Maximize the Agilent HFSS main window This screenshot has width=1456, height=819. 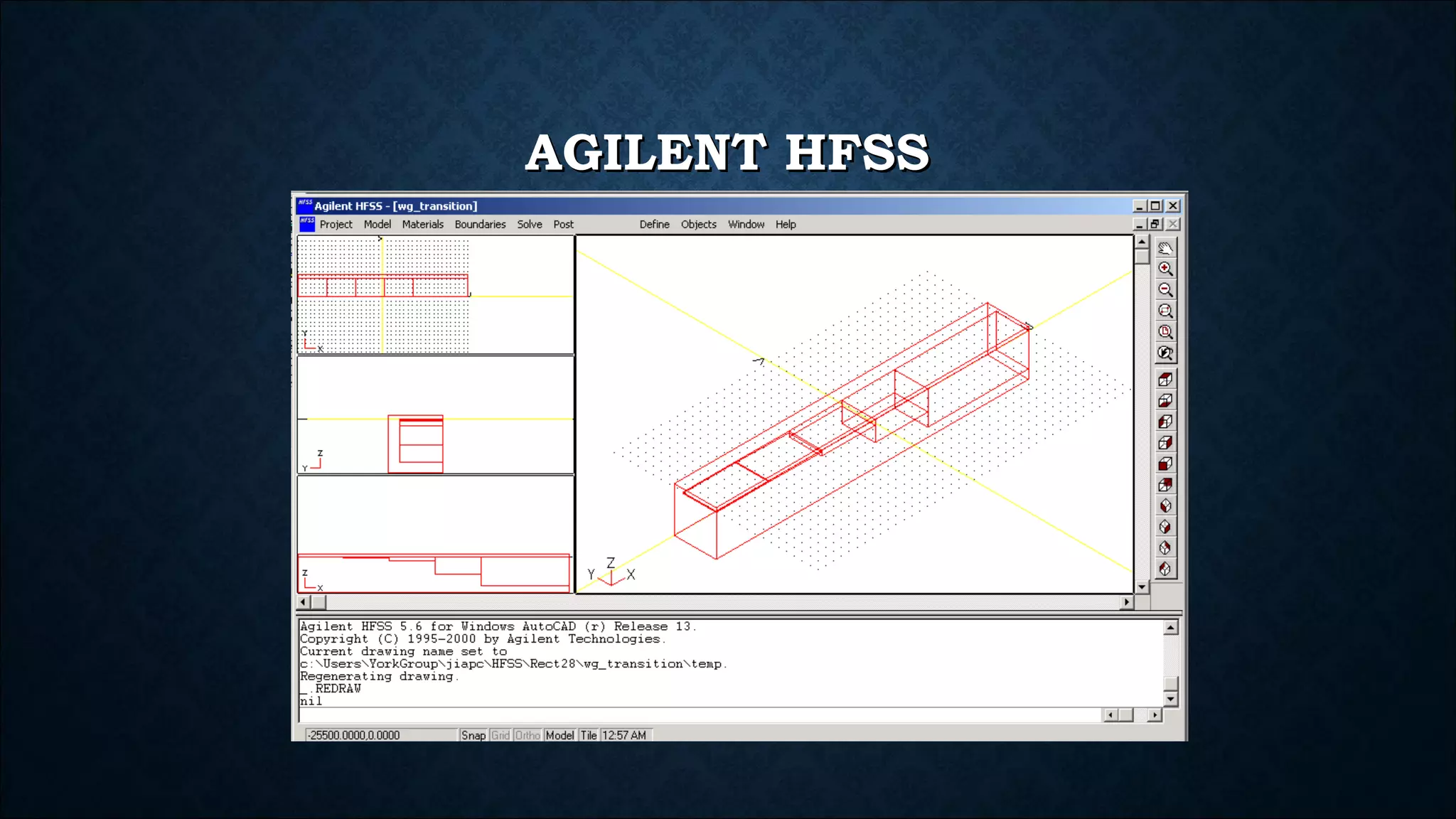(1156, 205)
